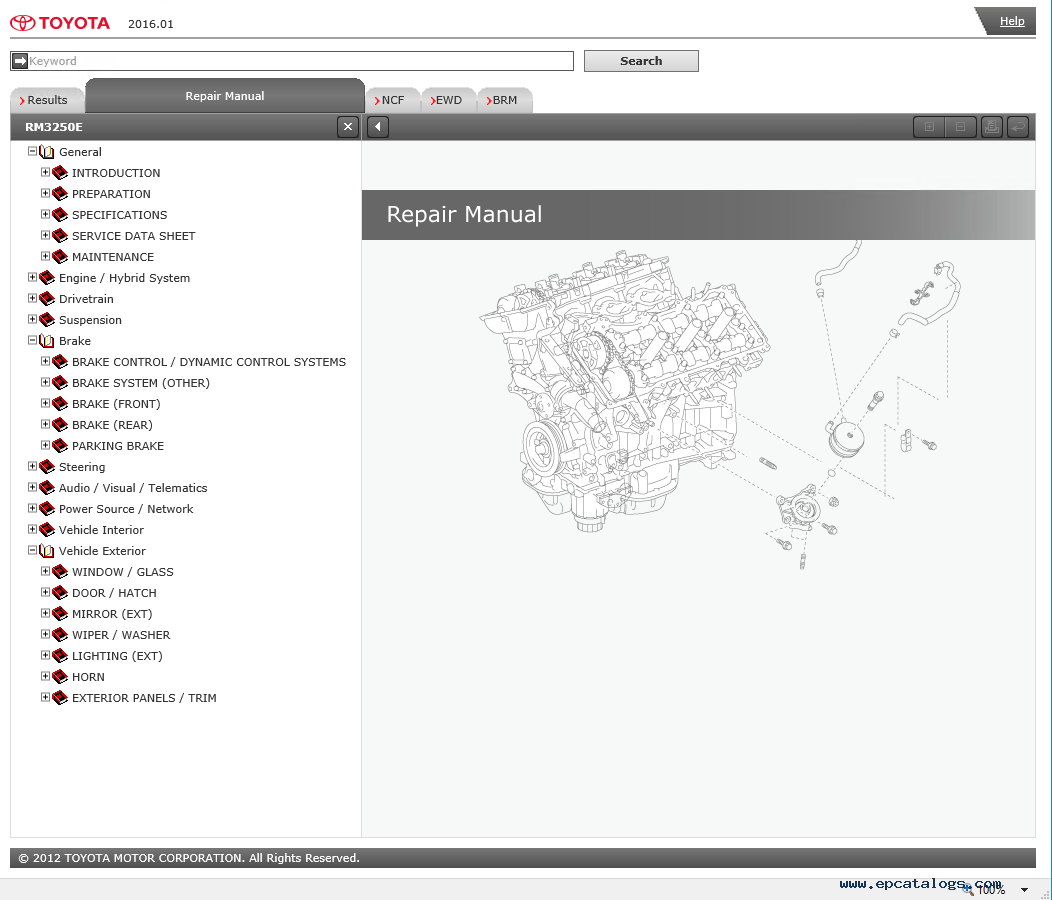Open the zoom level dropdown arrow

point(1024,890)
